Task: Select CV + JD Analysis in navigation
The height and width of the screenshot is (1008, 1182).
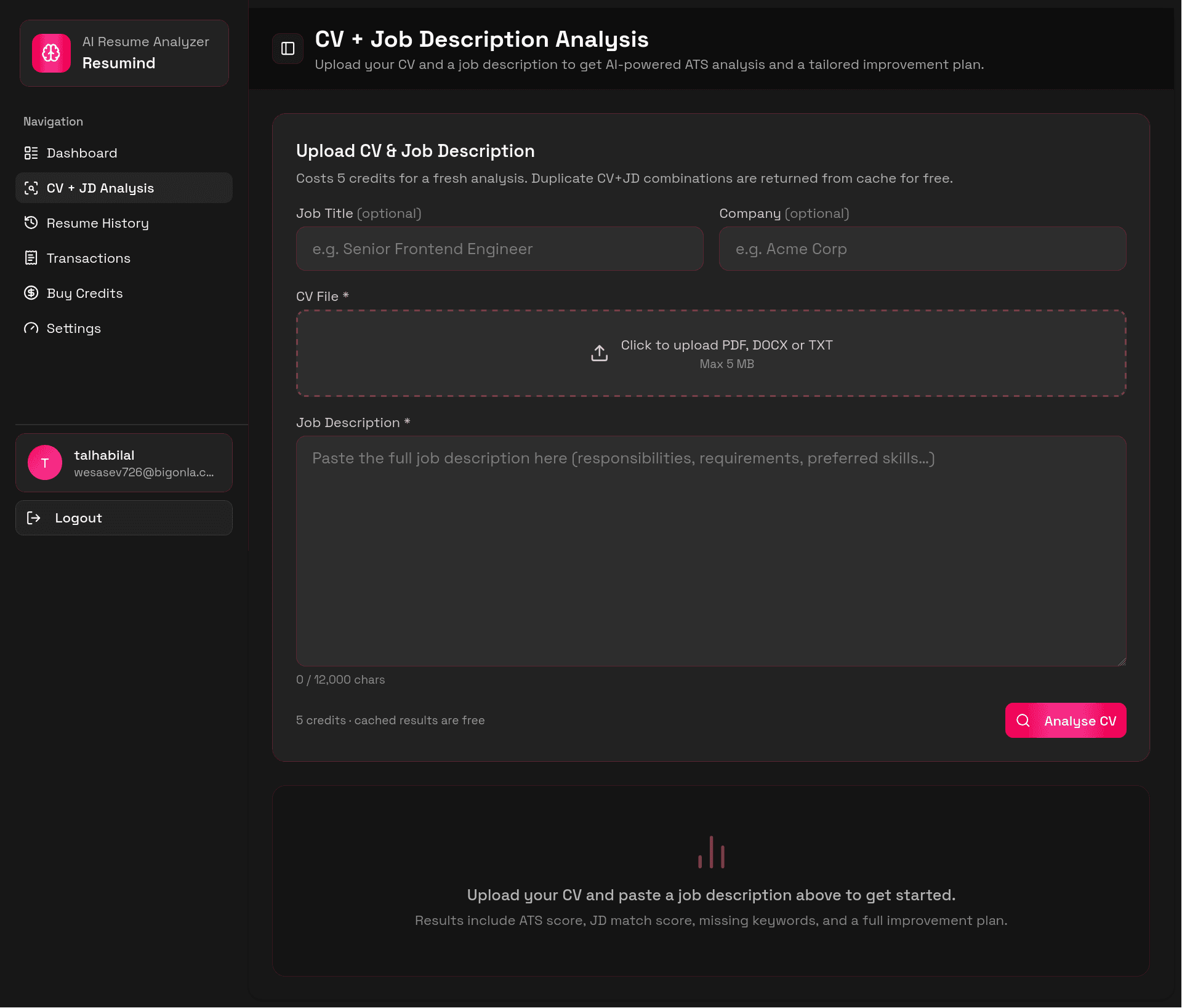Action: point(124,188)
